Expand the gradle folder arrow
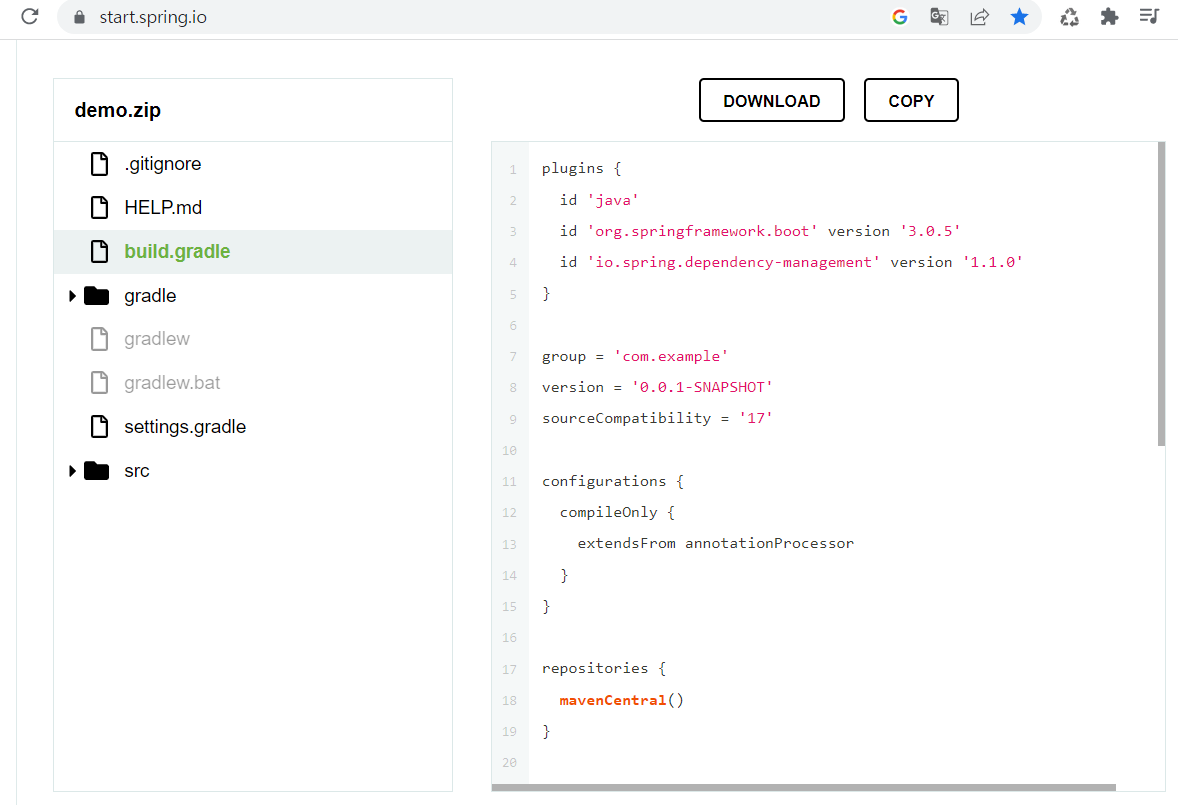 pyautogui.click(x=72, y=296)
